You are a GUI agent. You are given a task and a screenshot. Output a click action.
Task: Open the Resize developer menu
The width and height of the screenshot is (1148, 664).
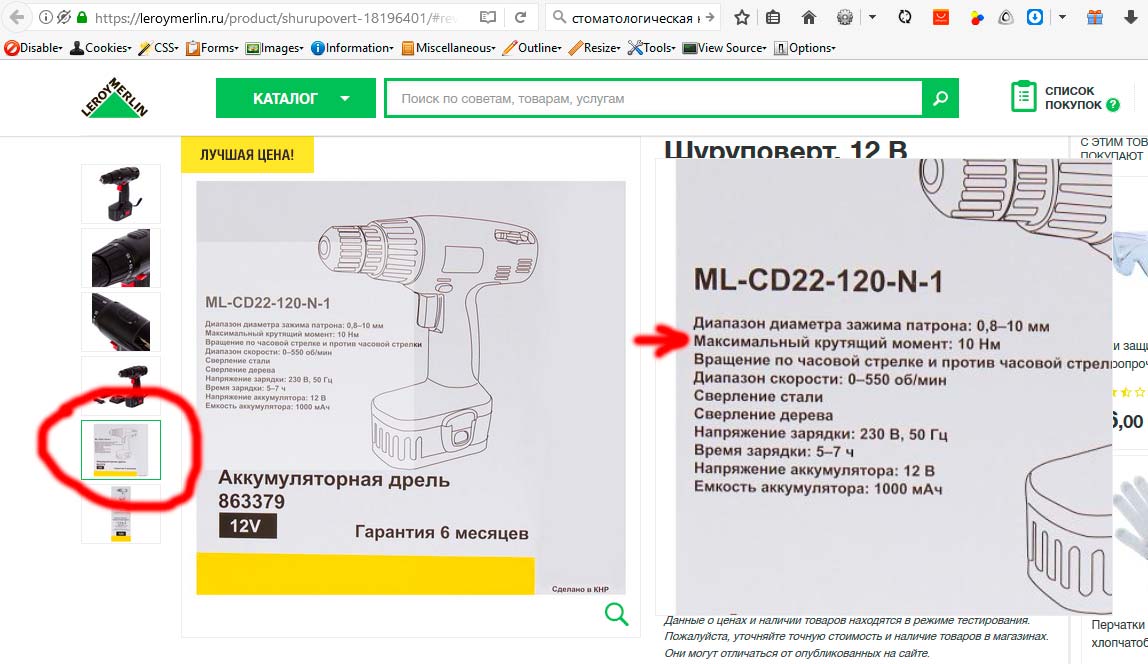click(x=595, y=48)
